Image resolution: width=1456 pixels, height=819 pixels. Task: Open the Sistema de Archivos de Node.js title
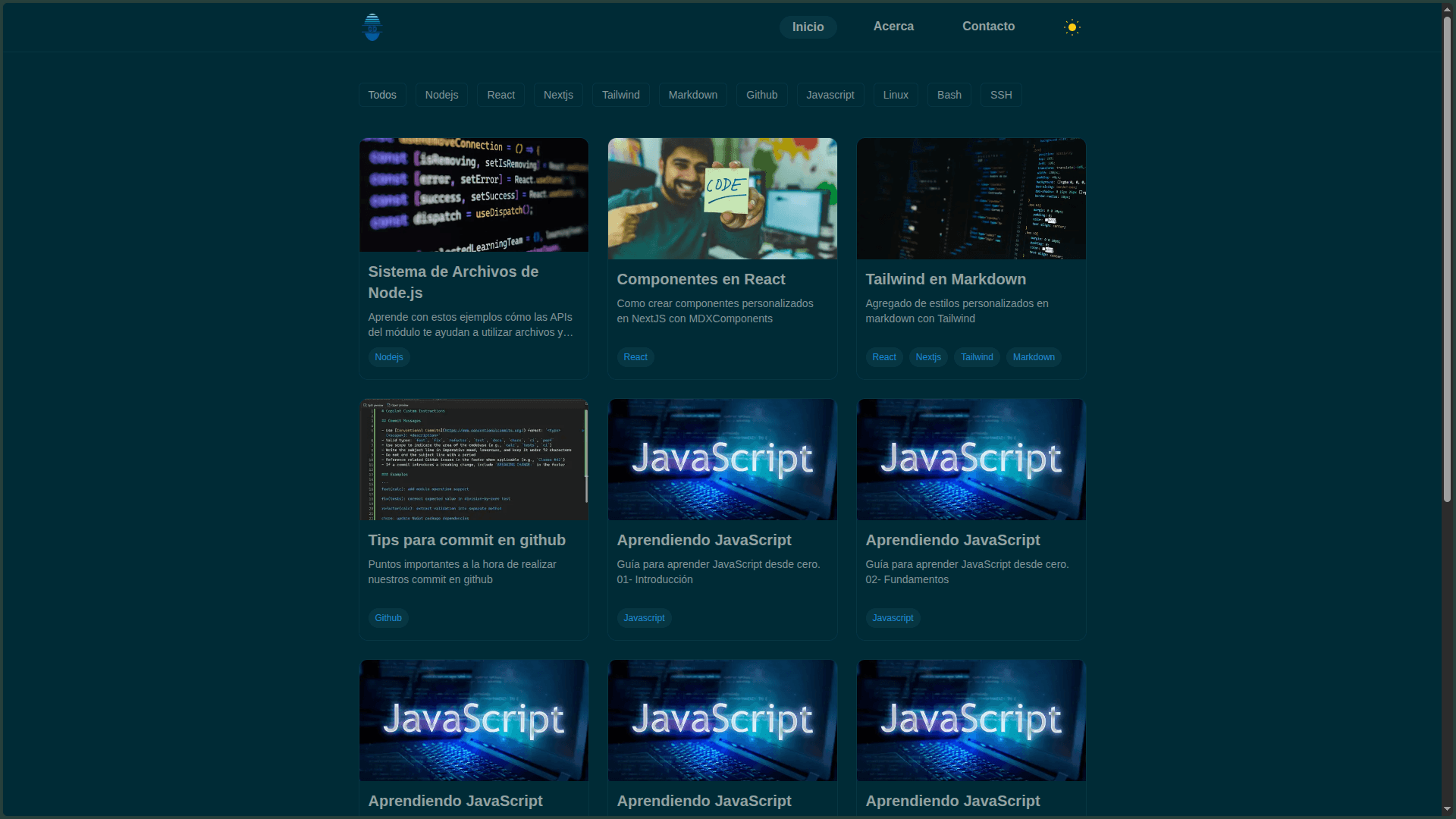[x=453, y=282]
